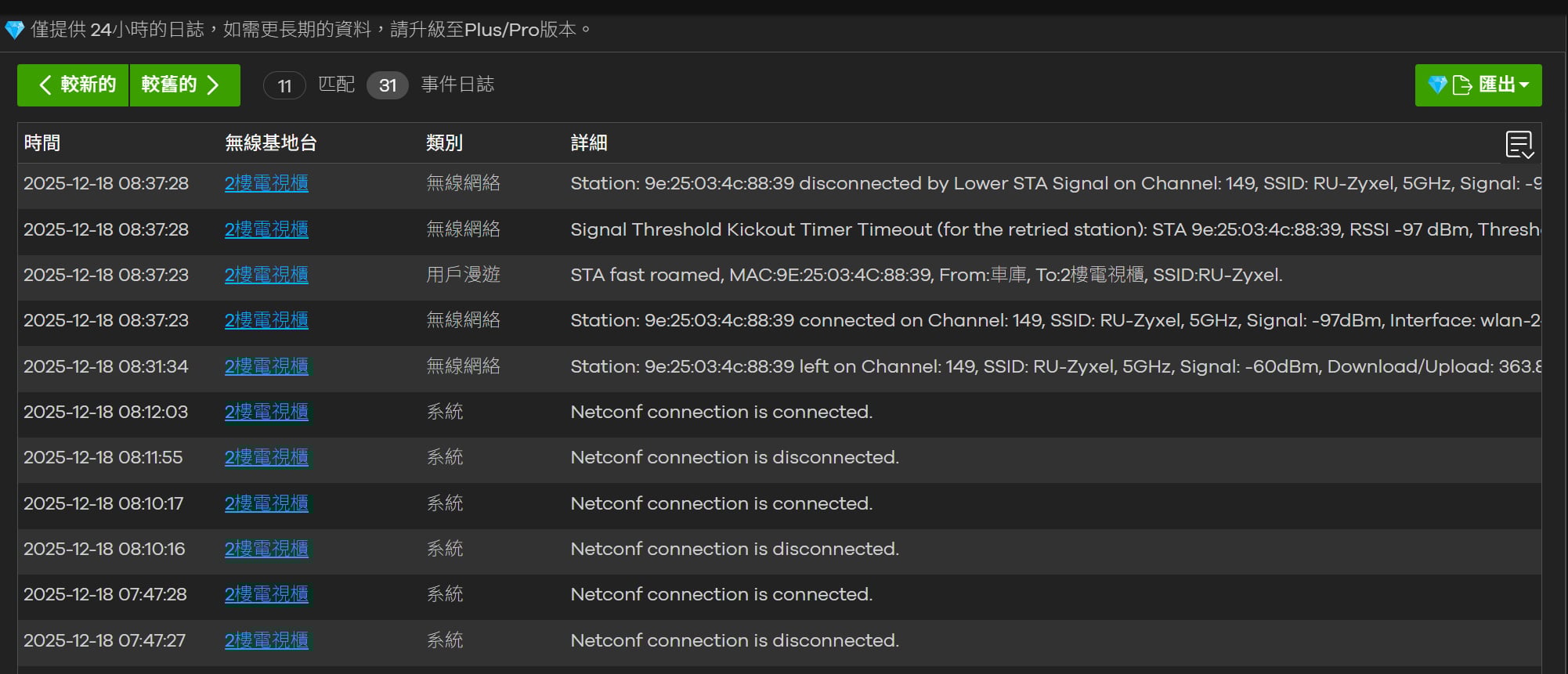Open 2樓電視櫃 link in the 08:11:55 row
Image resolution: width=1568 pixels, height=674 pixels.
tap(266, 457)
